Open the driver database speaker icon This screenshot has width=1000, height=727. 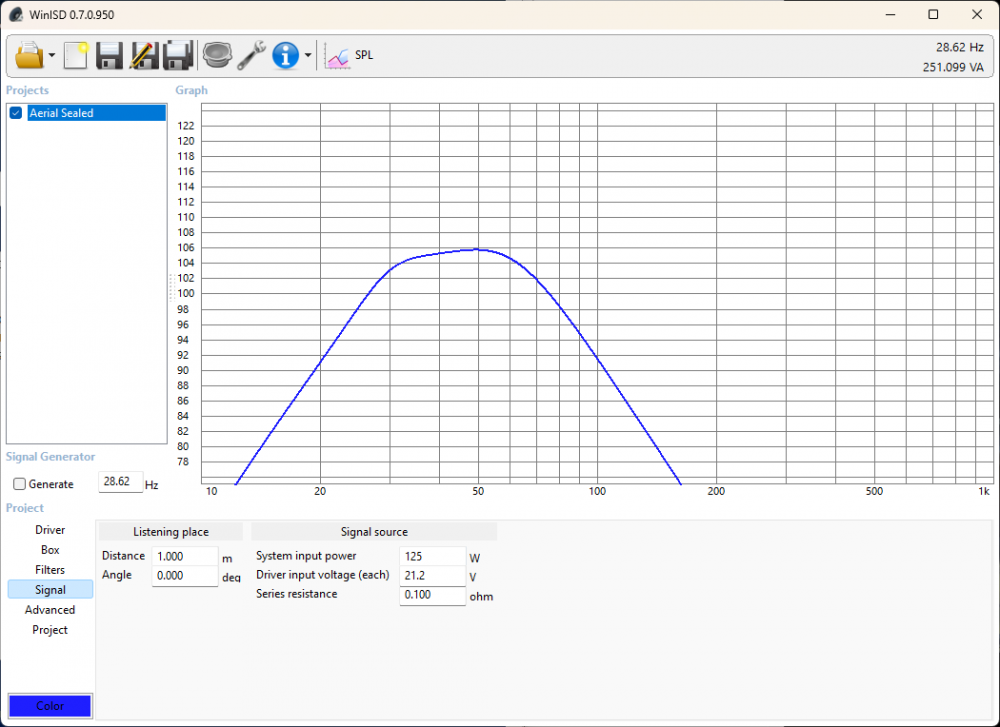216,55
